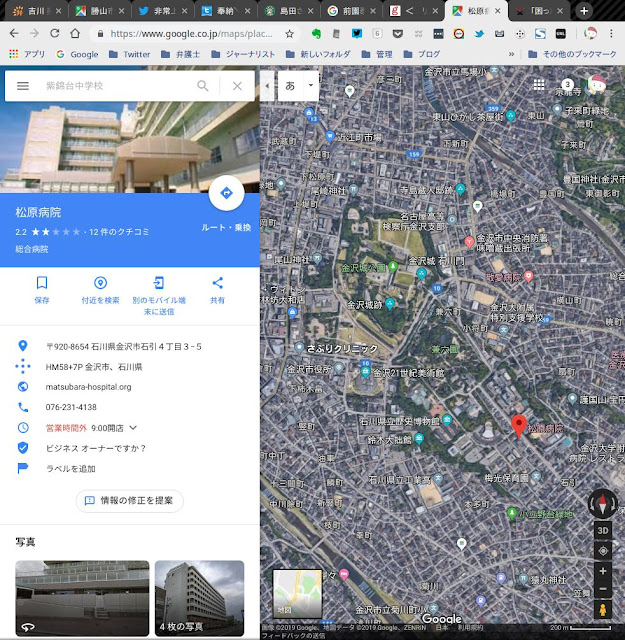This screenshot has width=625, height=640.
Task: Switch to the 勝山 maps tab
Action: click(x=99, y=11)
